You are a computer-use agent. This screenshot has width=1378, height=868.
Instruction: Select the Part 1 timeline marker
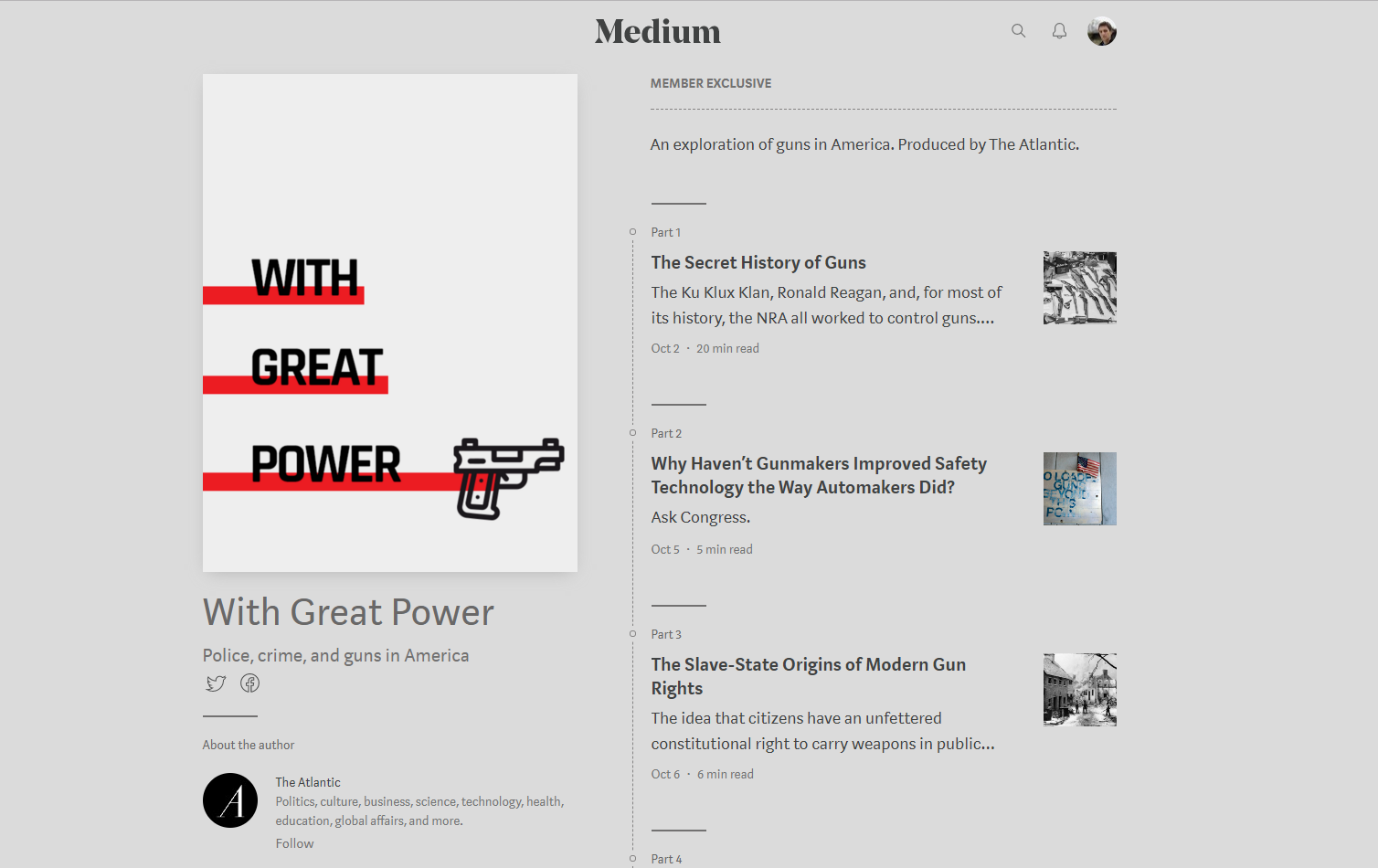pyautogui.click(x=632, y=232)
